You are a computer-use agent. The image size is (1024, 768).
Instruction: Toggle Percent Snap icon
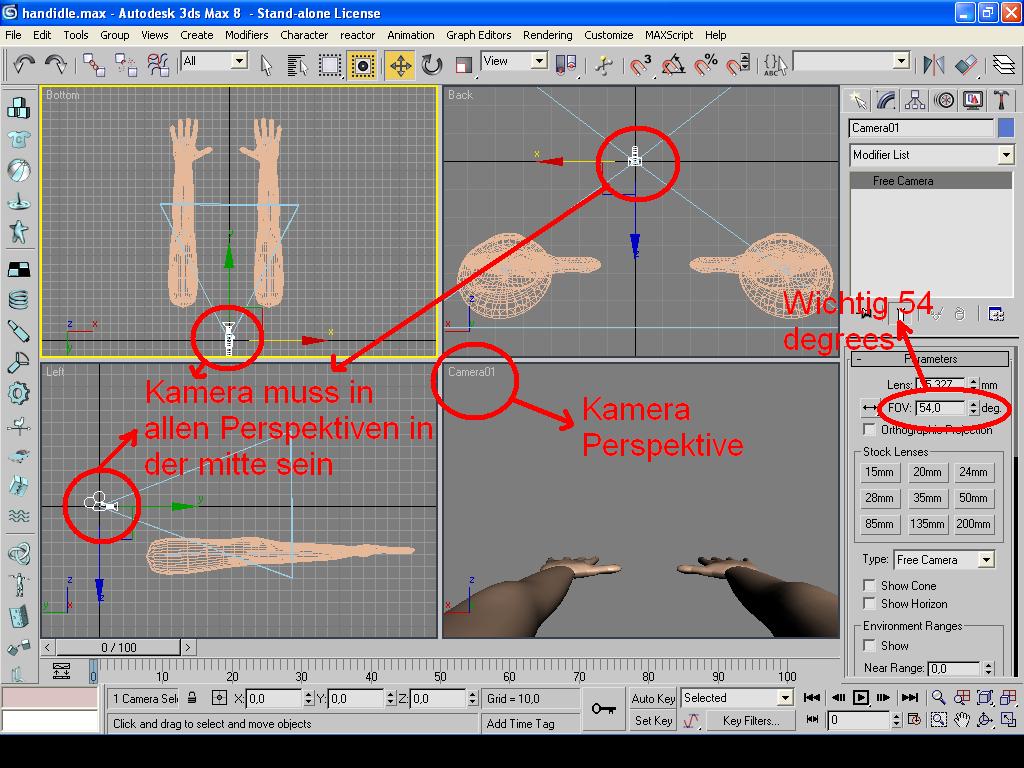[x=706, y=65]
